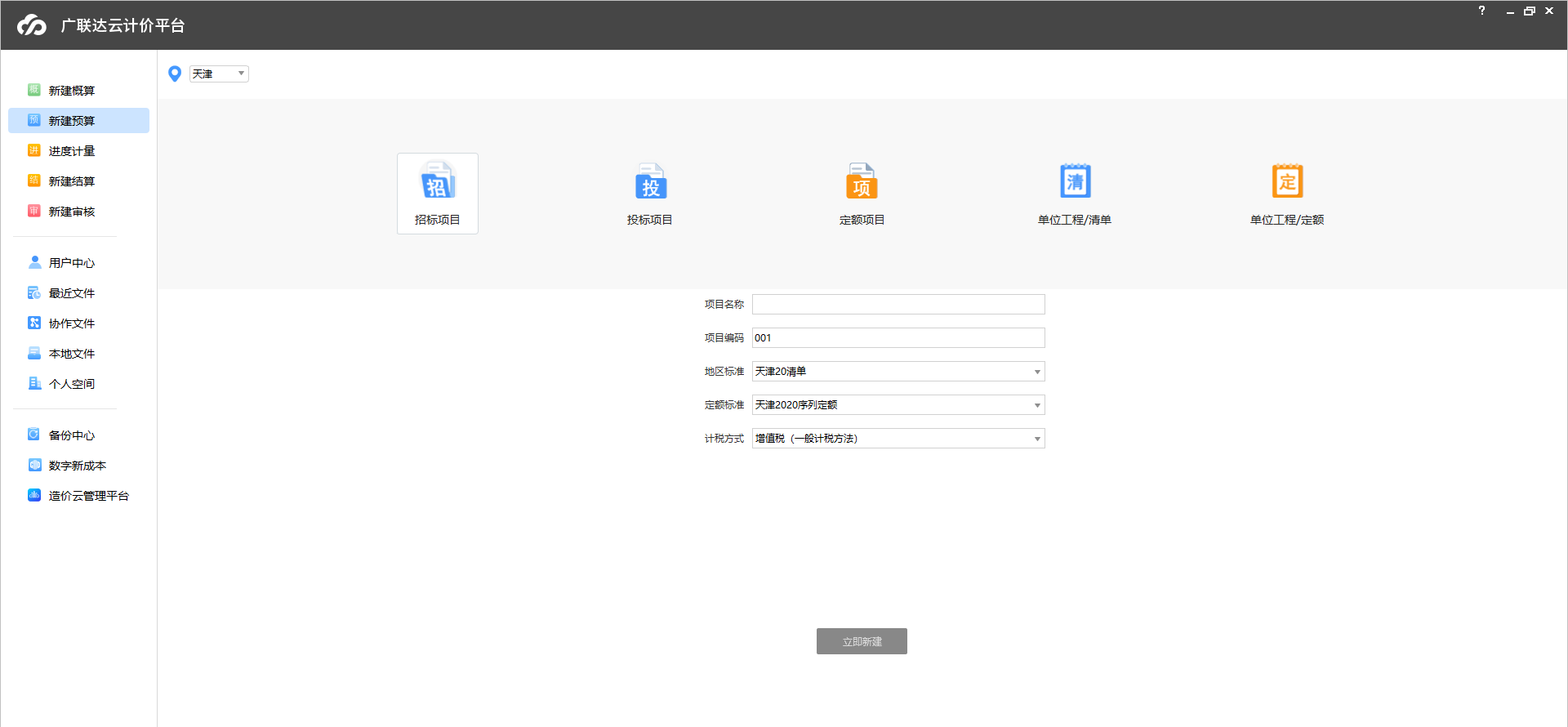Image resolution: width=1568 pixels, height=727 pixels.
Task: Open 造价云管理平台 link
Action: click(78, 496)
